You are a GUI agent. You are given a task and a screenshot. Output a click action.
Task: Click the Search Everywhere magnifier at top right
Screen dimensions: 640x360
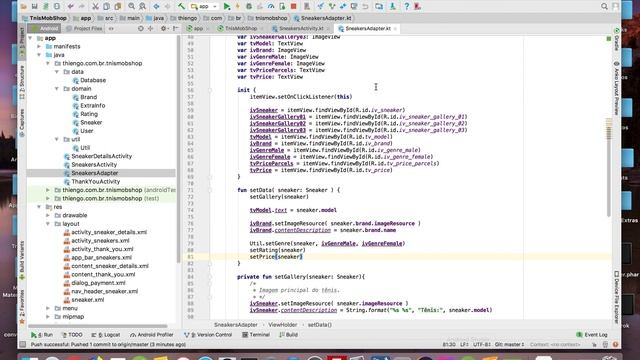coord(604,7)
